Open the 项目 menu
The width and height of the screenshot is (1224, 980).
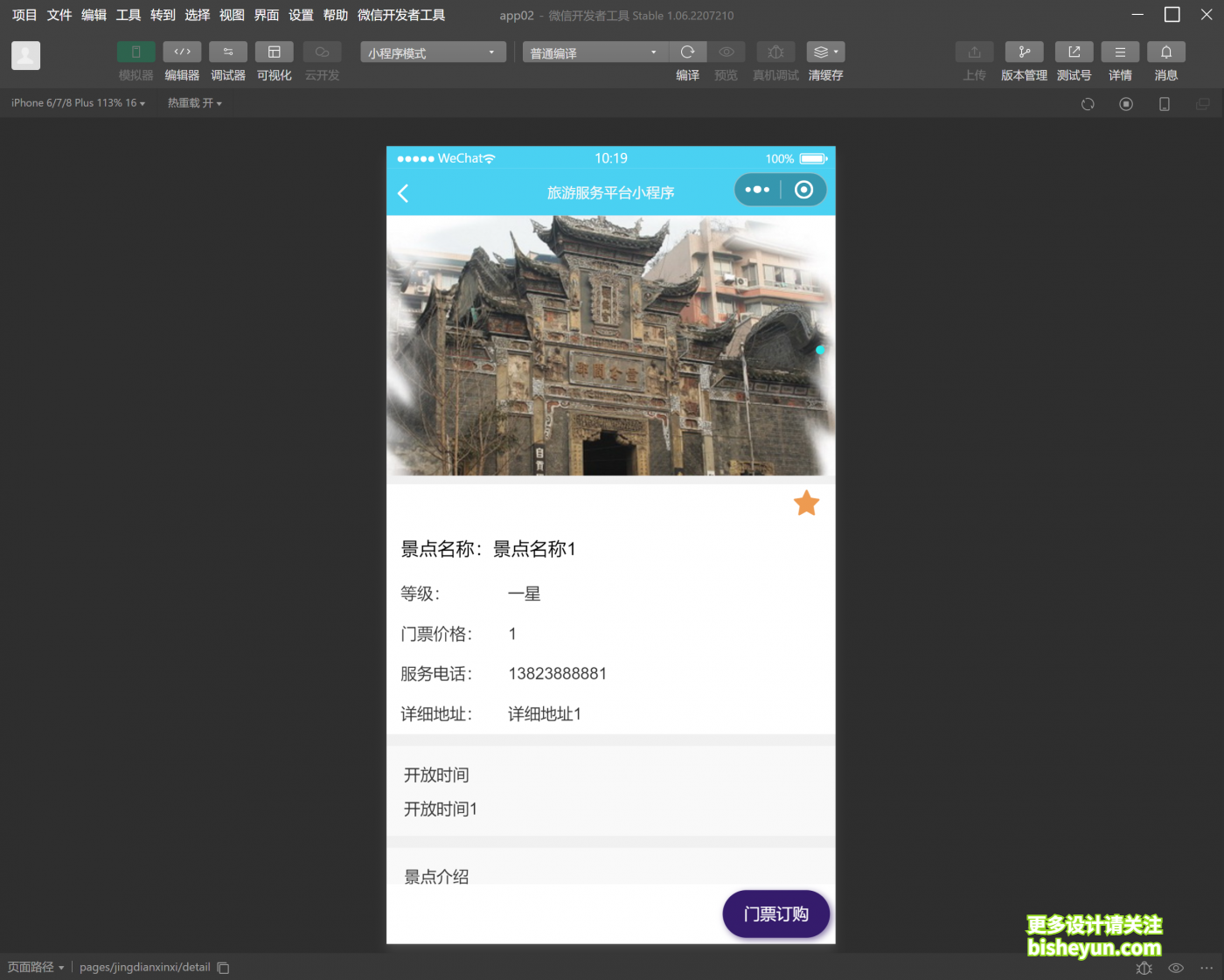point(24,15)
